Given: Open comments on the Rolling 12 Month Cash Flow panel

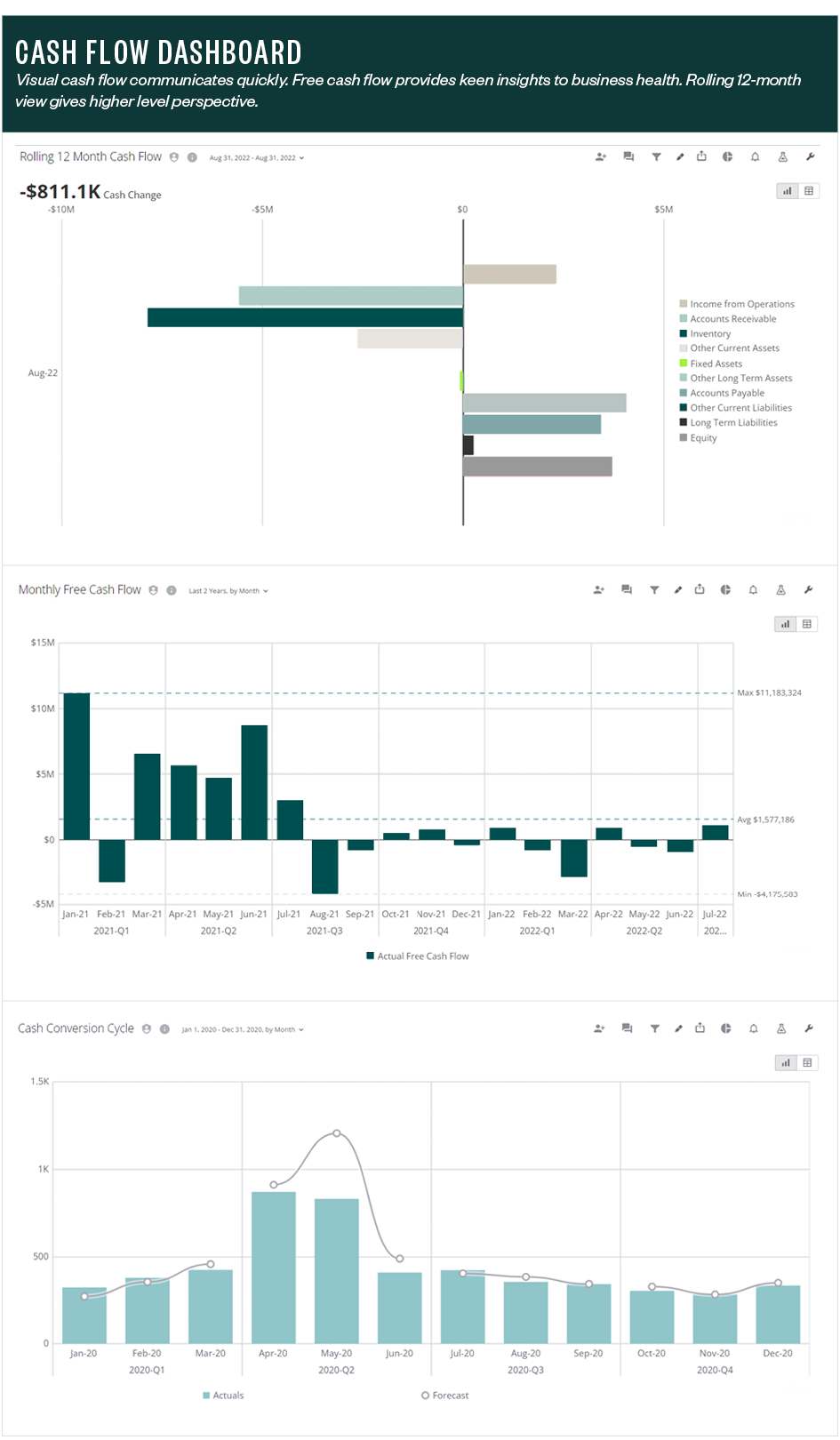Looking at the screenshot, I should [628, 157].
